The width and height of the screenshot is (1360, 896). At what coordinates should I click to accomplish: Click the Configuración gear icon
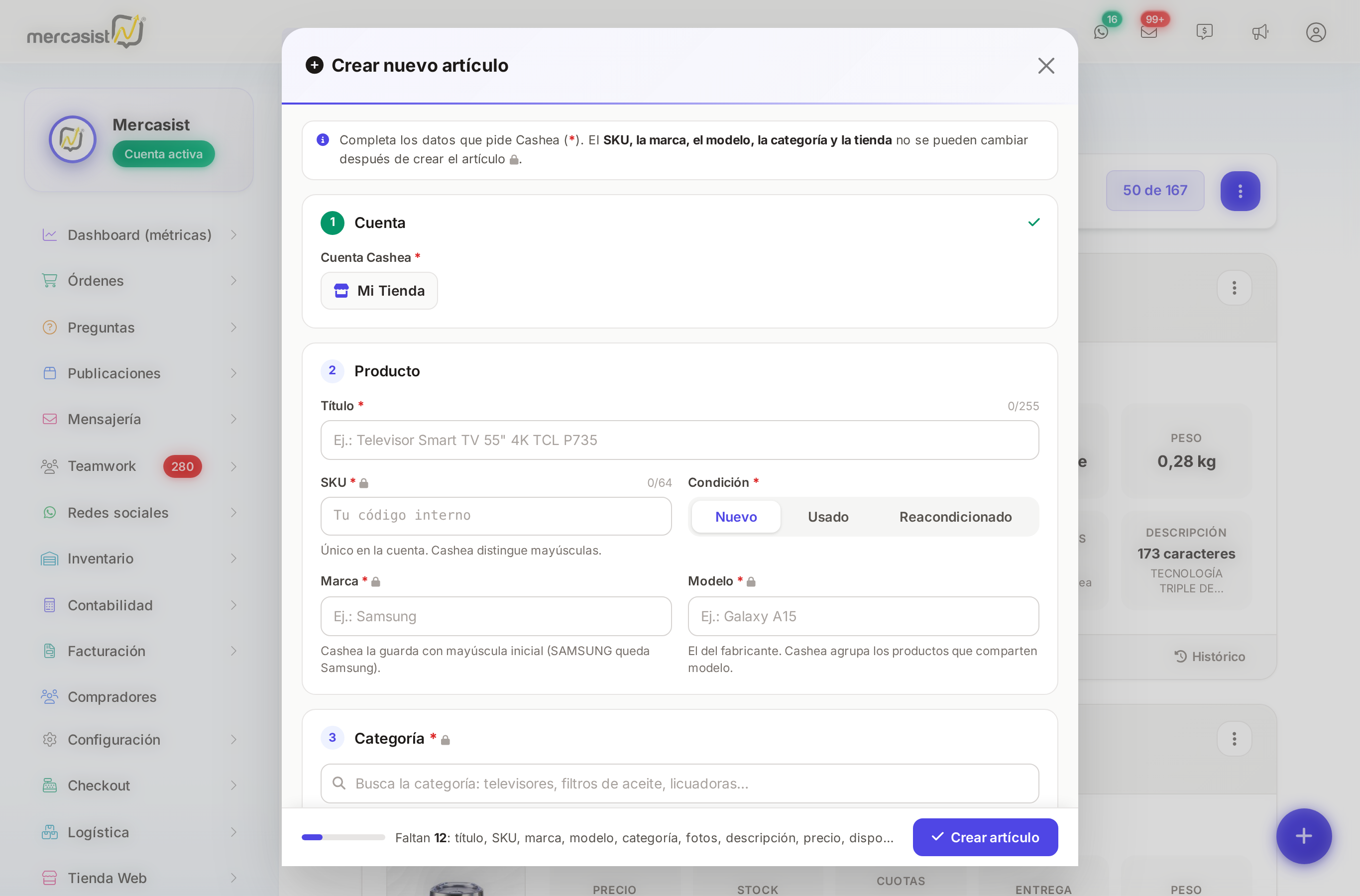click(x=50, y=739)
